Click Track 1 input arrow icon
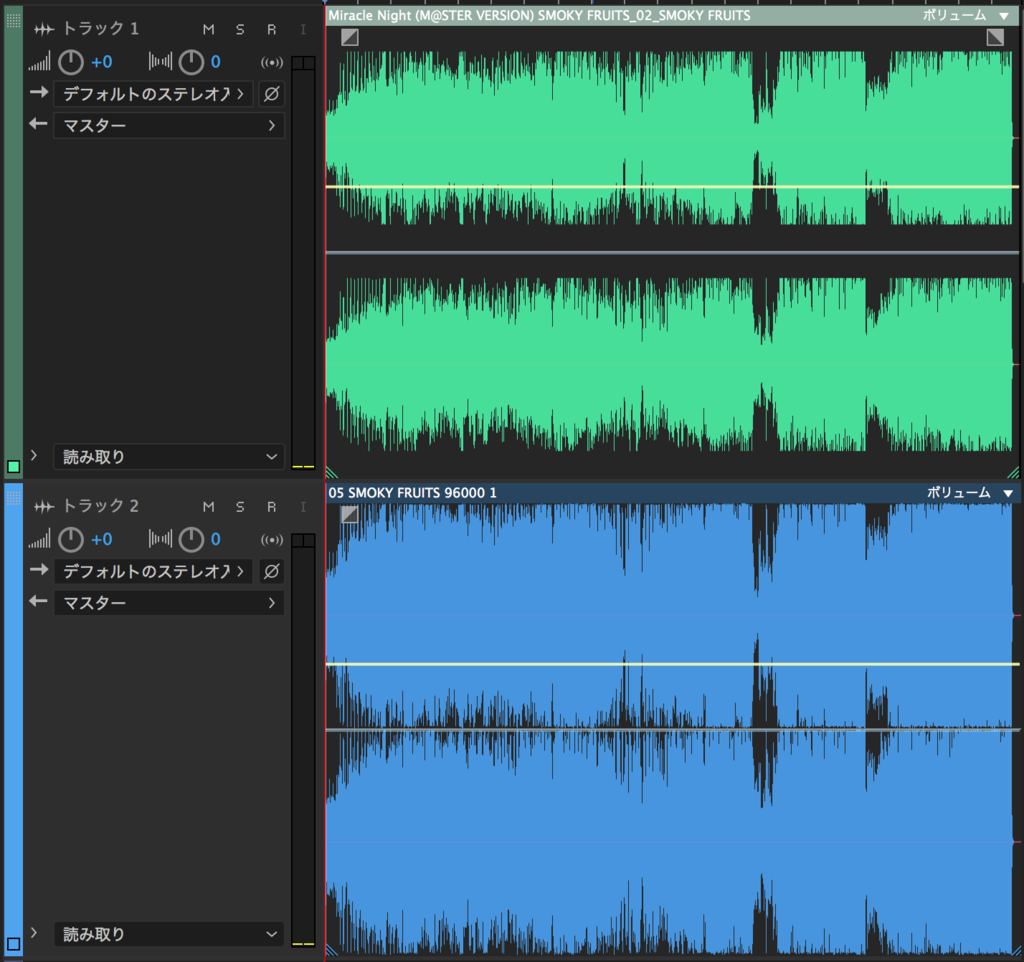This screenshot has height=962, width=1024. [39, 93]
